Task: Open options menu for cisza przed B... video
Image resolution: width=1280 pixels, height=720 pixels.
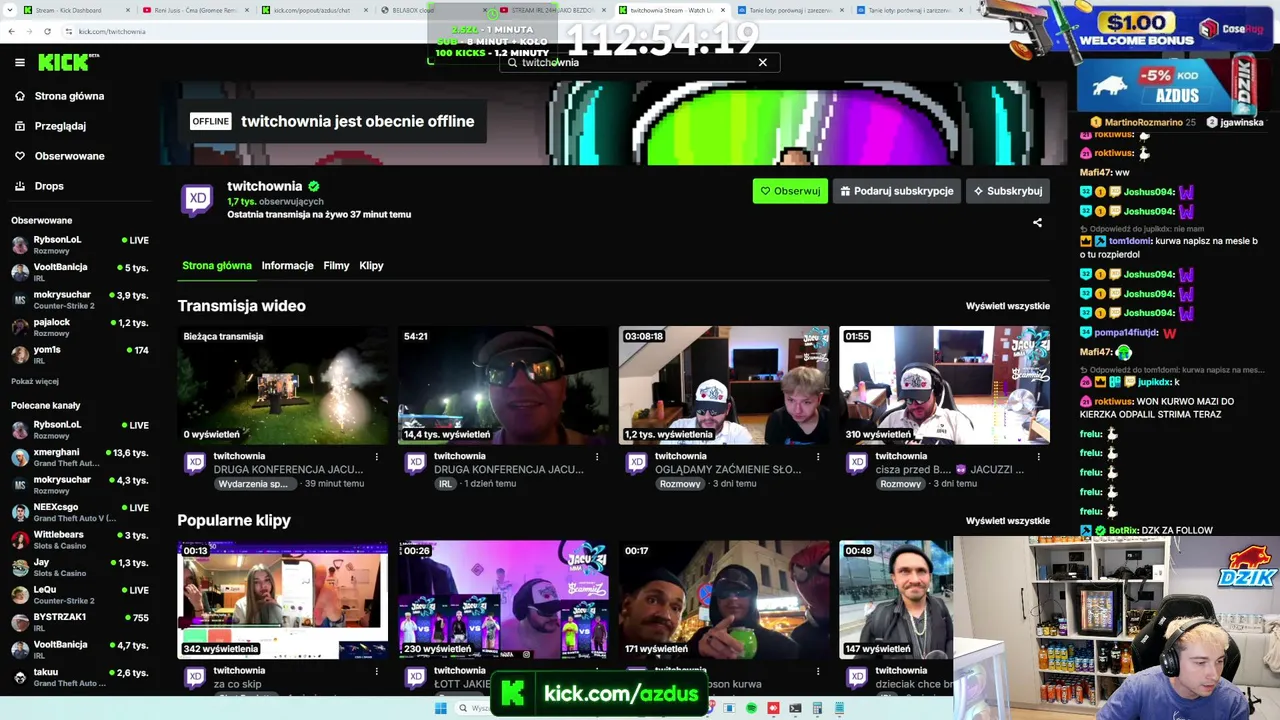Action: coord(1038,457)
